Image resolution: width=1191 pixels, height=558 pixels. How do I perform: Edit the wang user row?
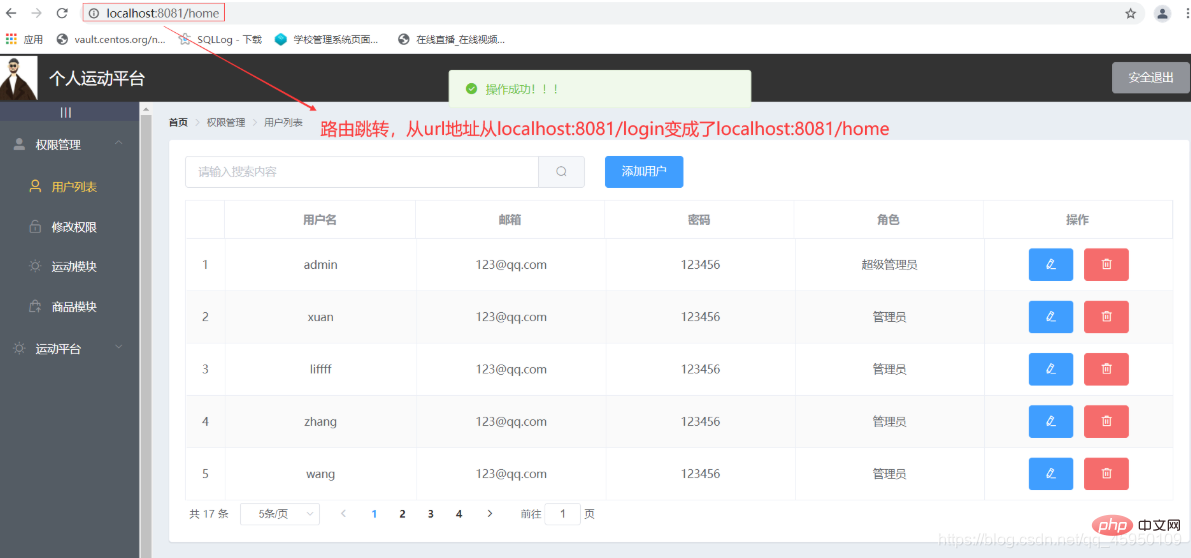point(1050,474)
